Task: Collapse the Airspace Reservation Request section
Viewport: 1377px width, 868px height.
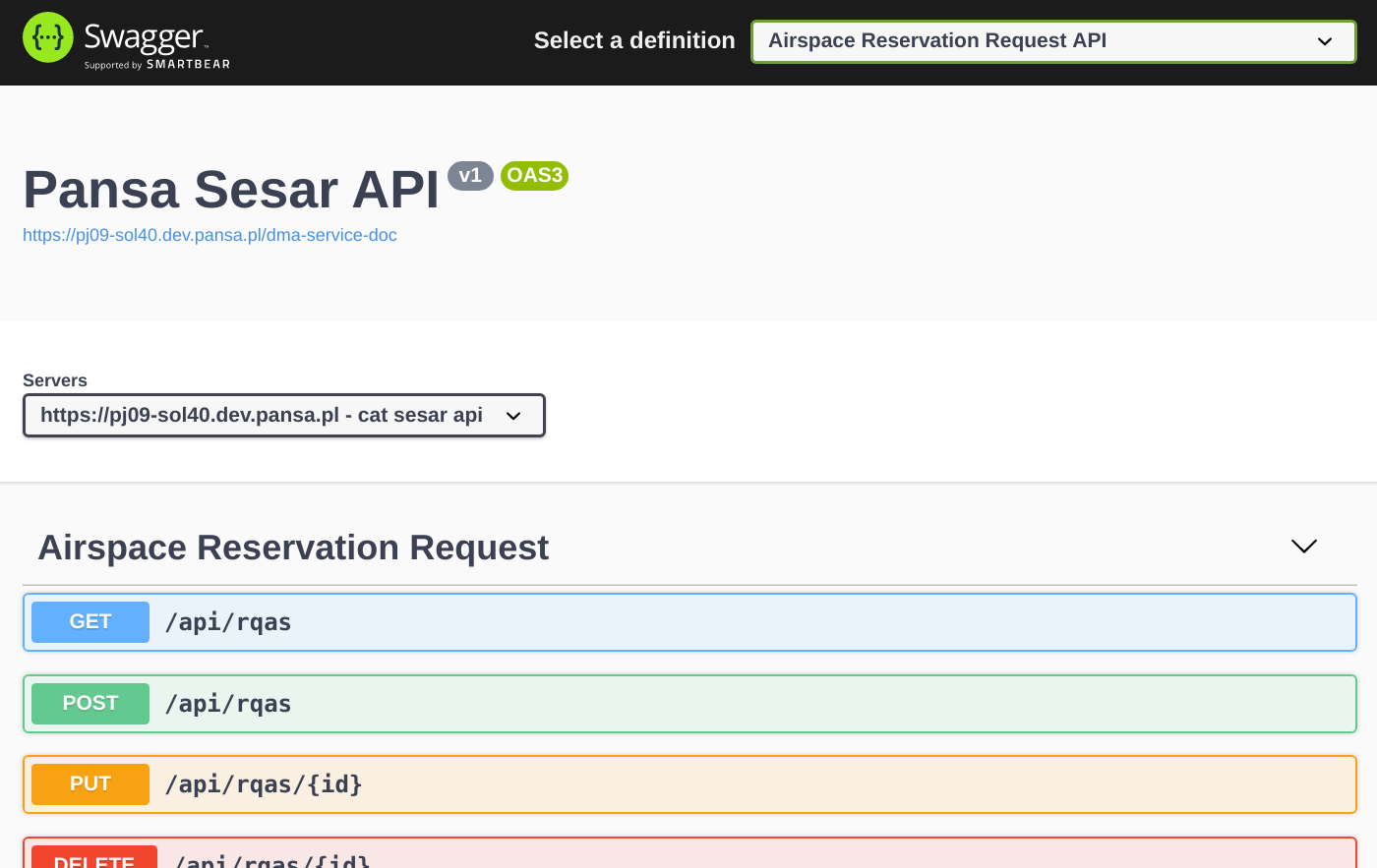Action: pyautogui.click(x=1303, y=547)
